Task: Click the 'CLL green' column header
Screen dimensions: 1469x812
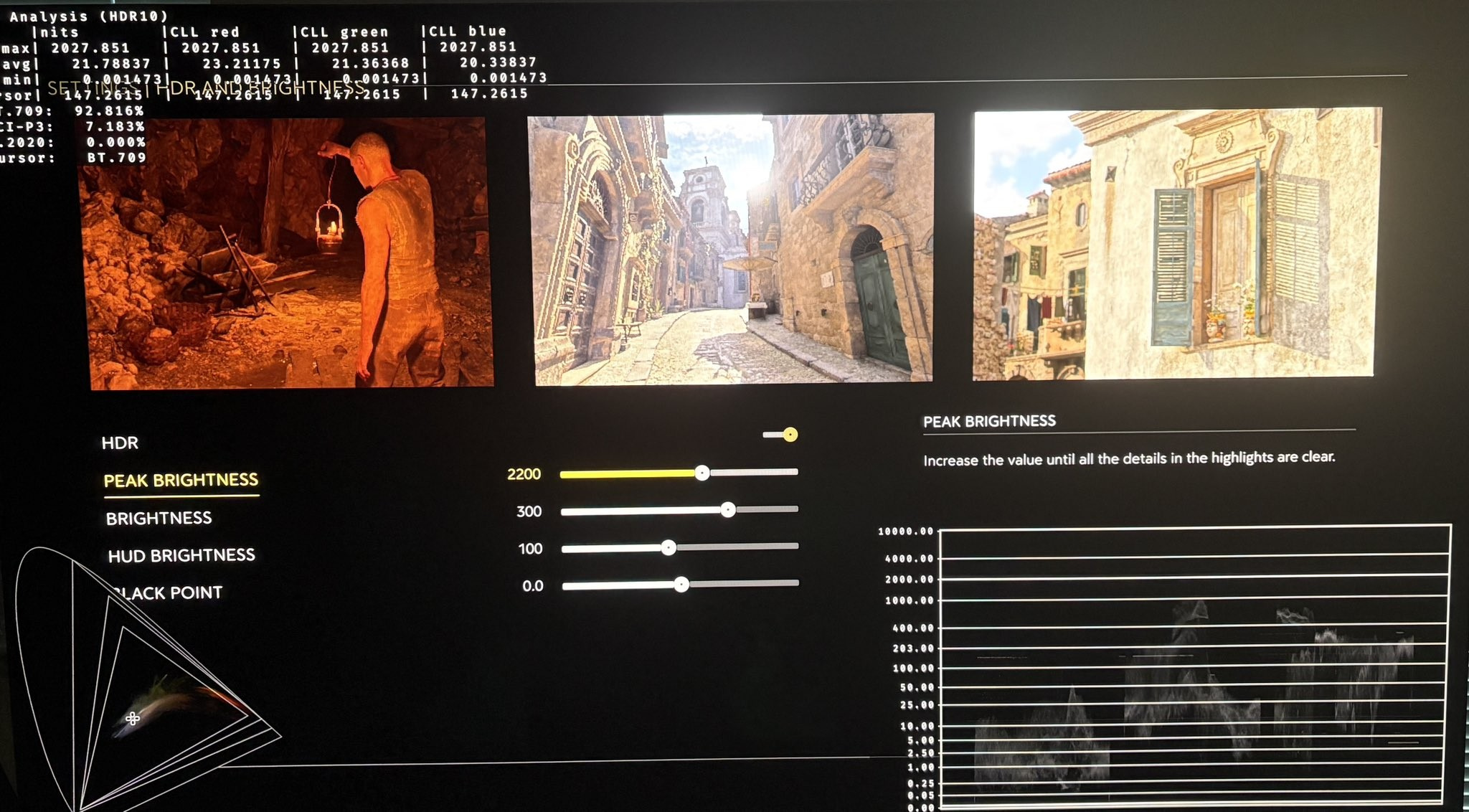Action: 344,32
